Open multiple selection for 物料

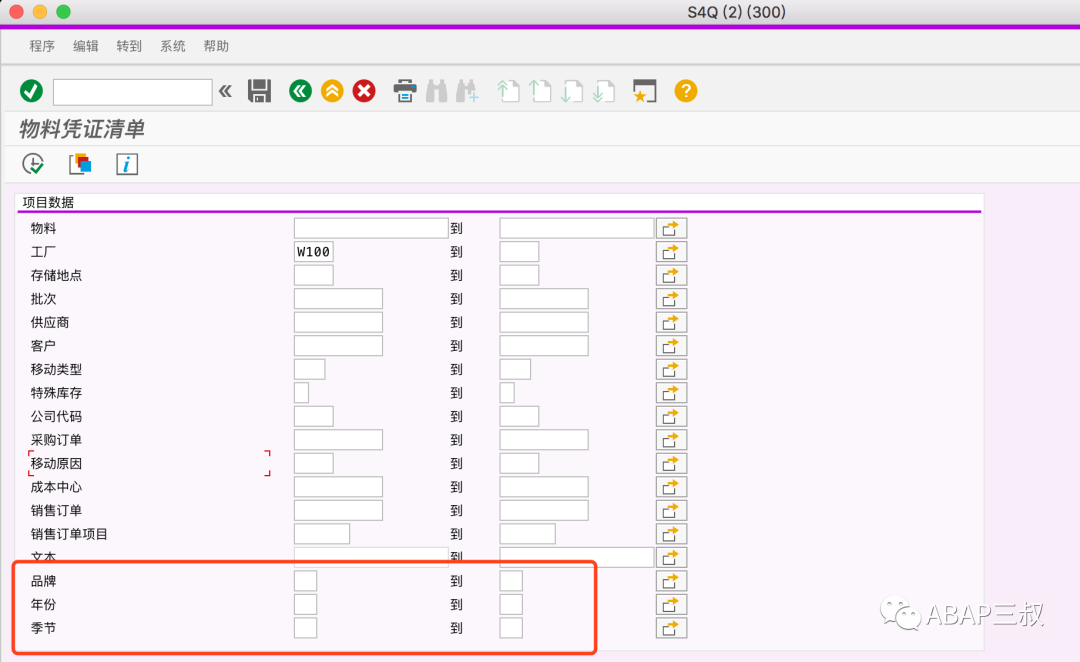[x=671, y=228]
